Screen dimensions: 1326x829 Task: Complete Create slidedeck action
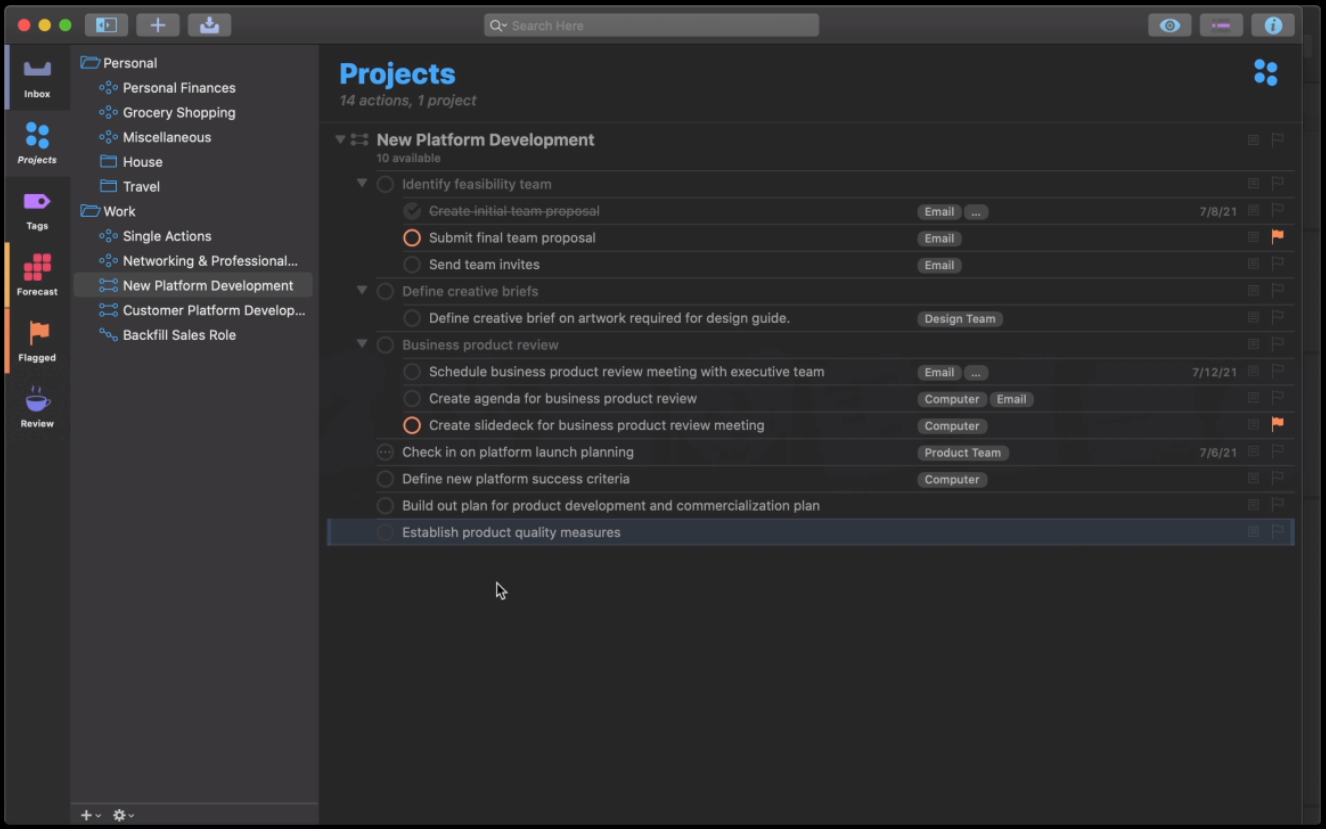pyautogui.click(x=412, y=425)
